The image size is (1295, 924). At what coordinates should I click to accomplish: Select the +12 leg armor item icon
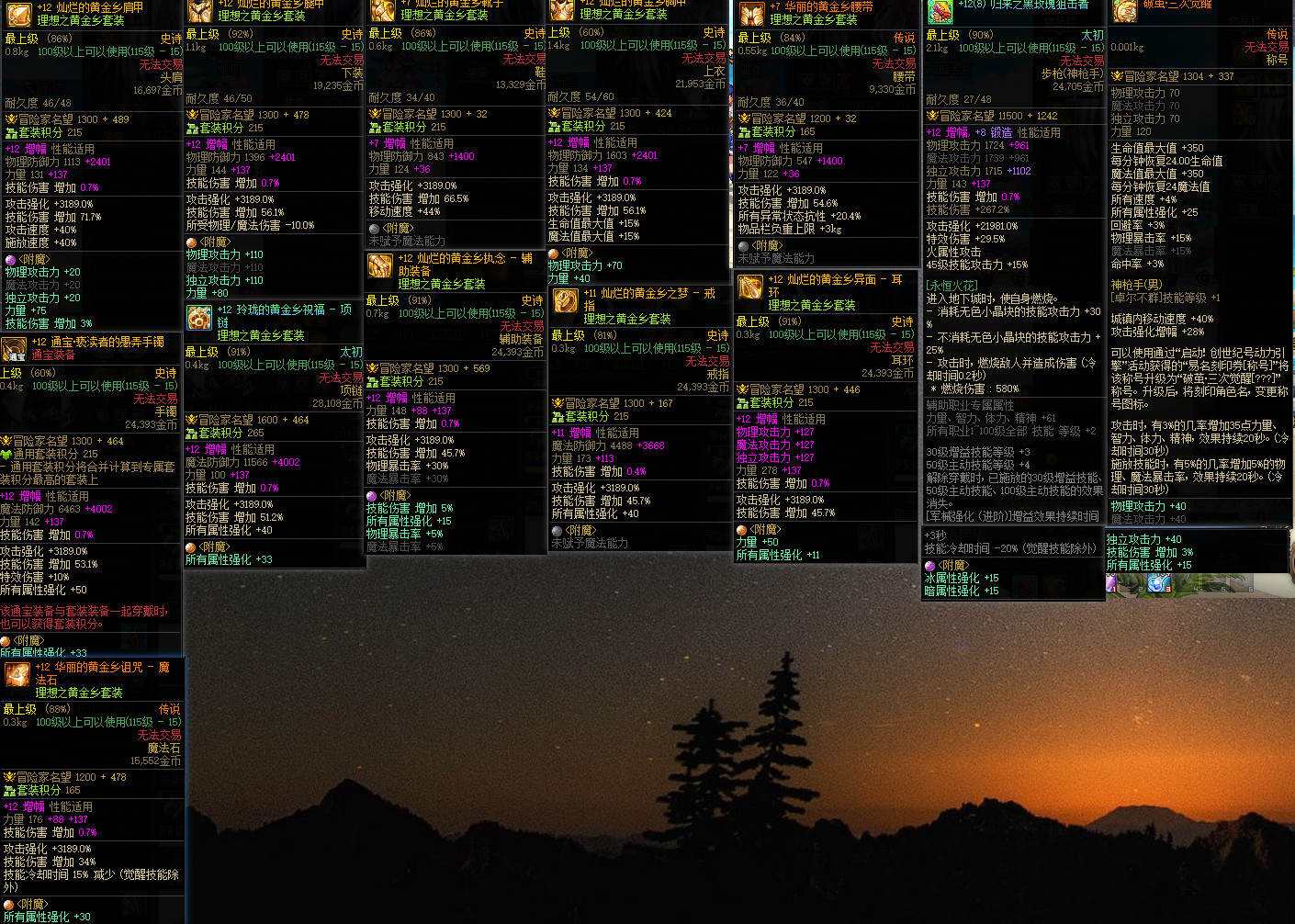point(200,10)
